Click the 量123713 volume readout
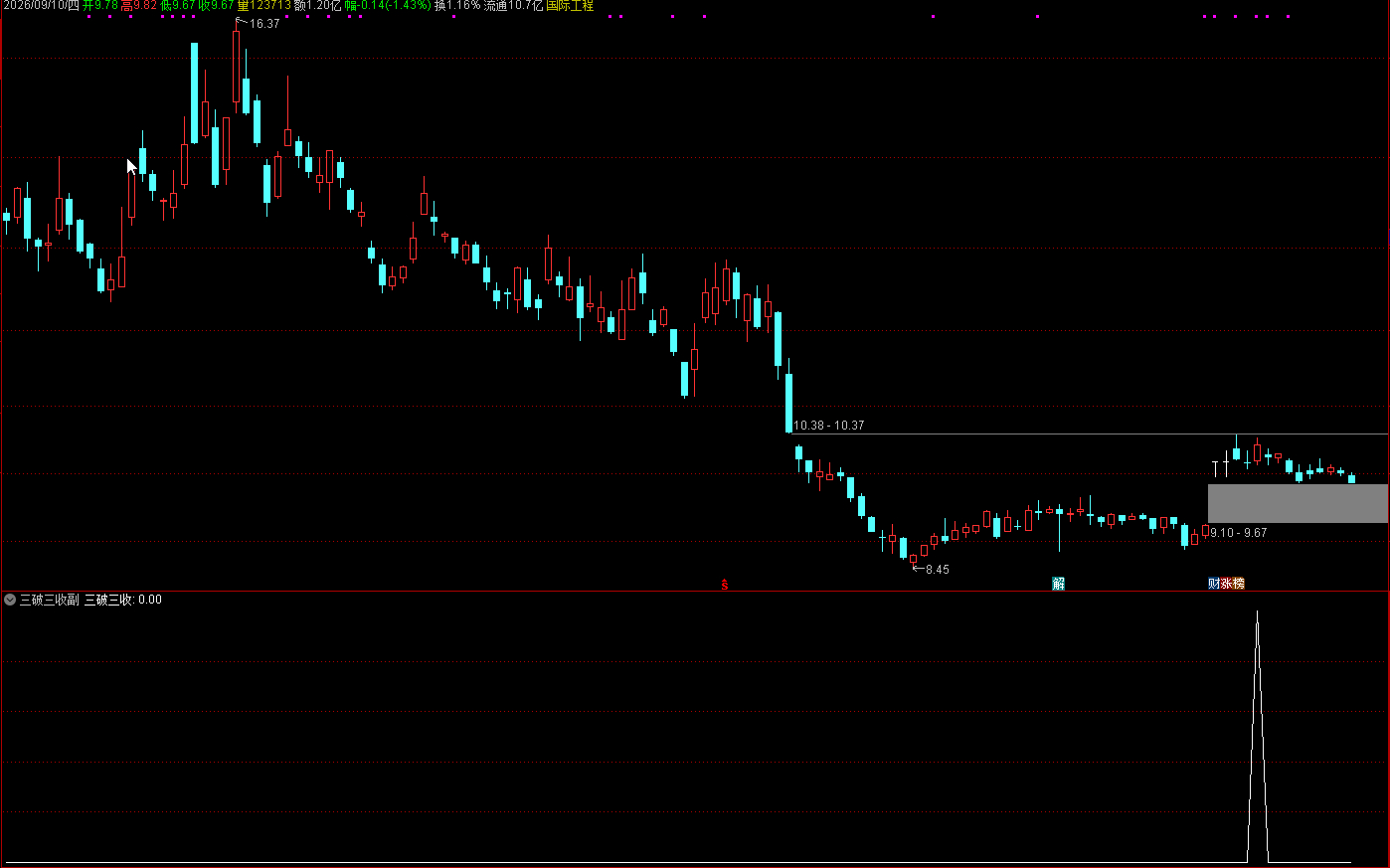1390x868 pixels. tap(264, 6)
